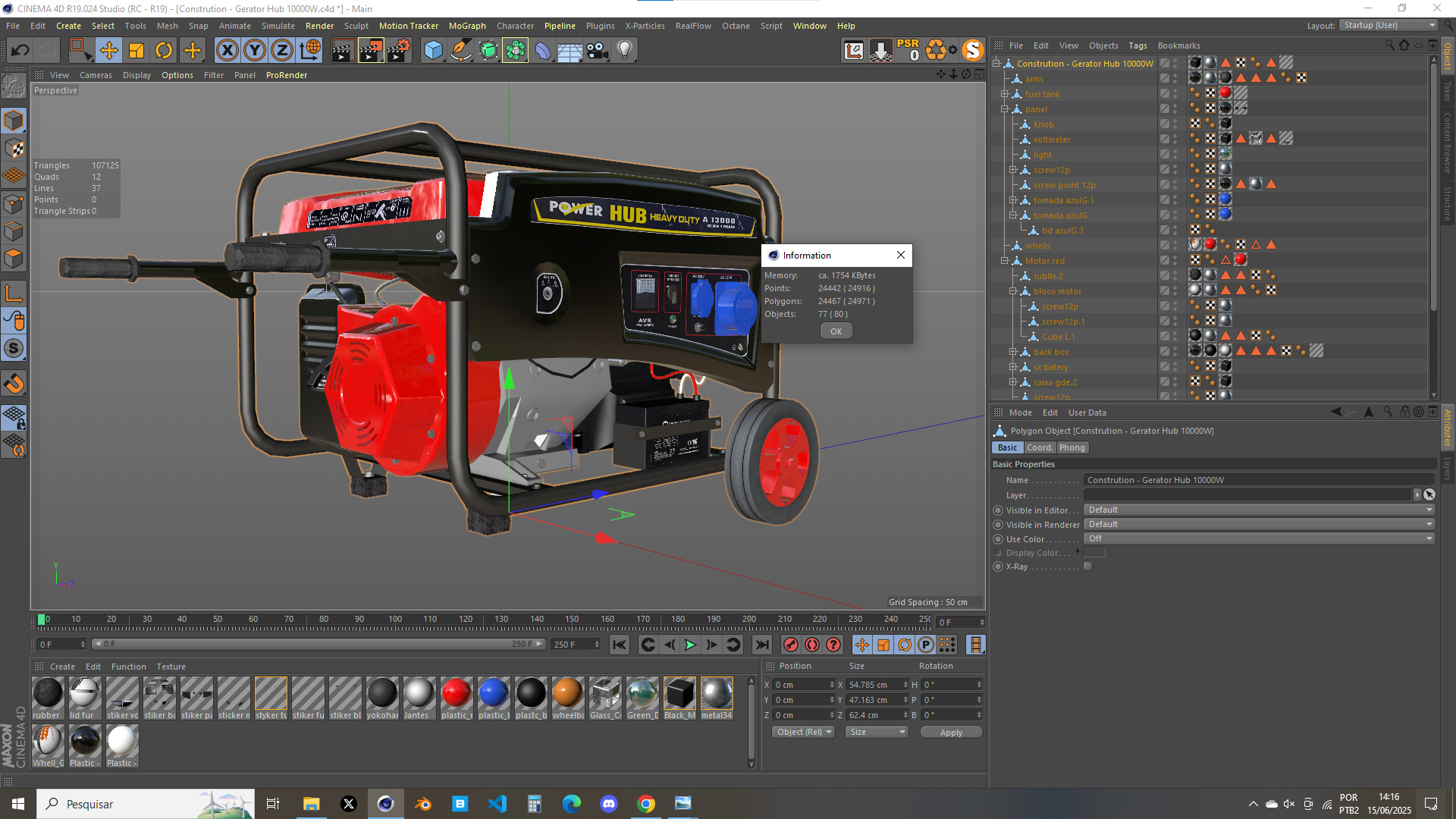
Task: Open the ProRender viewport menu
Action: [287, 75]
